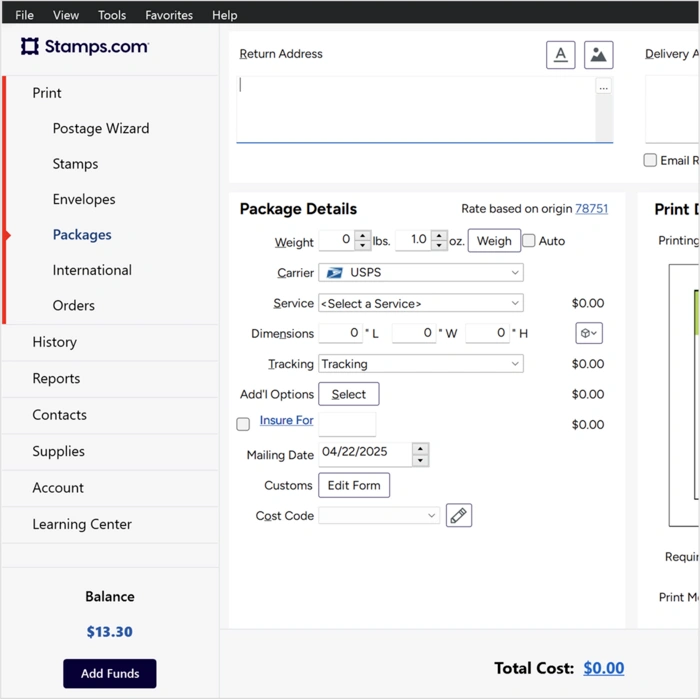
Task: Click the Dimensions length input field
Action: tap(341, 333)
